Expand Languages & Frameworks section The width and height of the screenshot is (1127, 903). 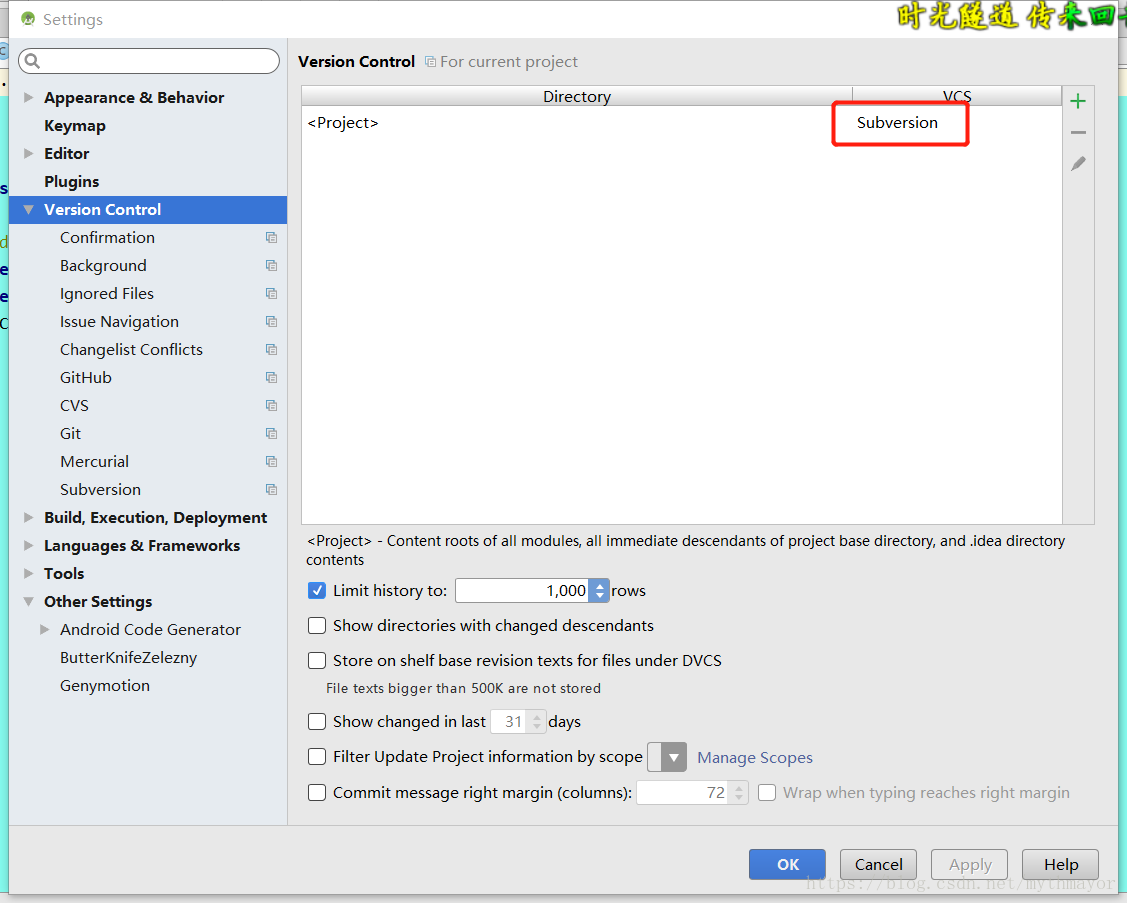click(x=29, y=545)
